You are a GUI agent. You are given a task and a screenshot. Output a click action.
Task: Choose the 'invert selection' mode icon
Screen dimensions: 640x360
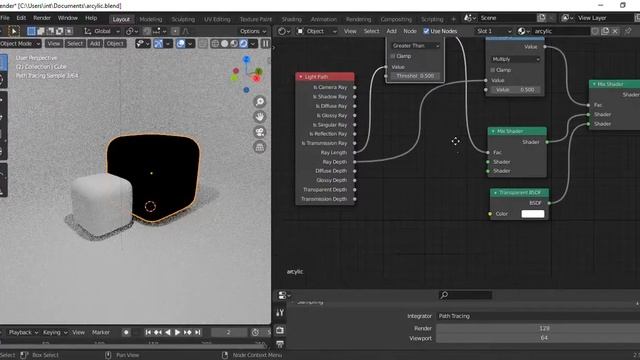click(60, 31)
